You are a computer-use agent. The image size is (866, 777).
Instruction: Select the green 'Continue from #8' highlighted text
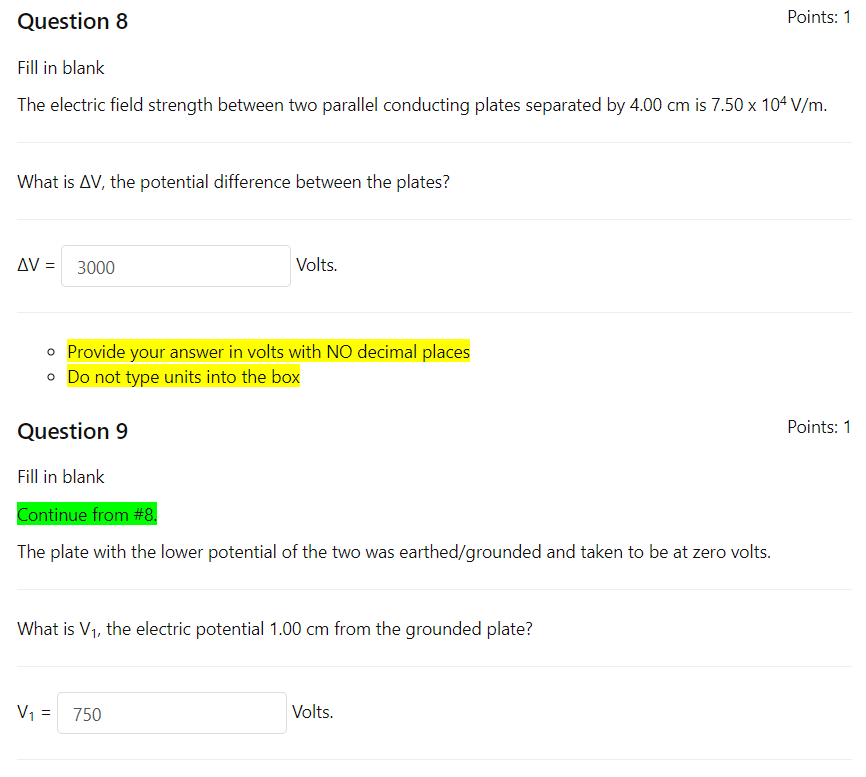click(x=86, y=514)
